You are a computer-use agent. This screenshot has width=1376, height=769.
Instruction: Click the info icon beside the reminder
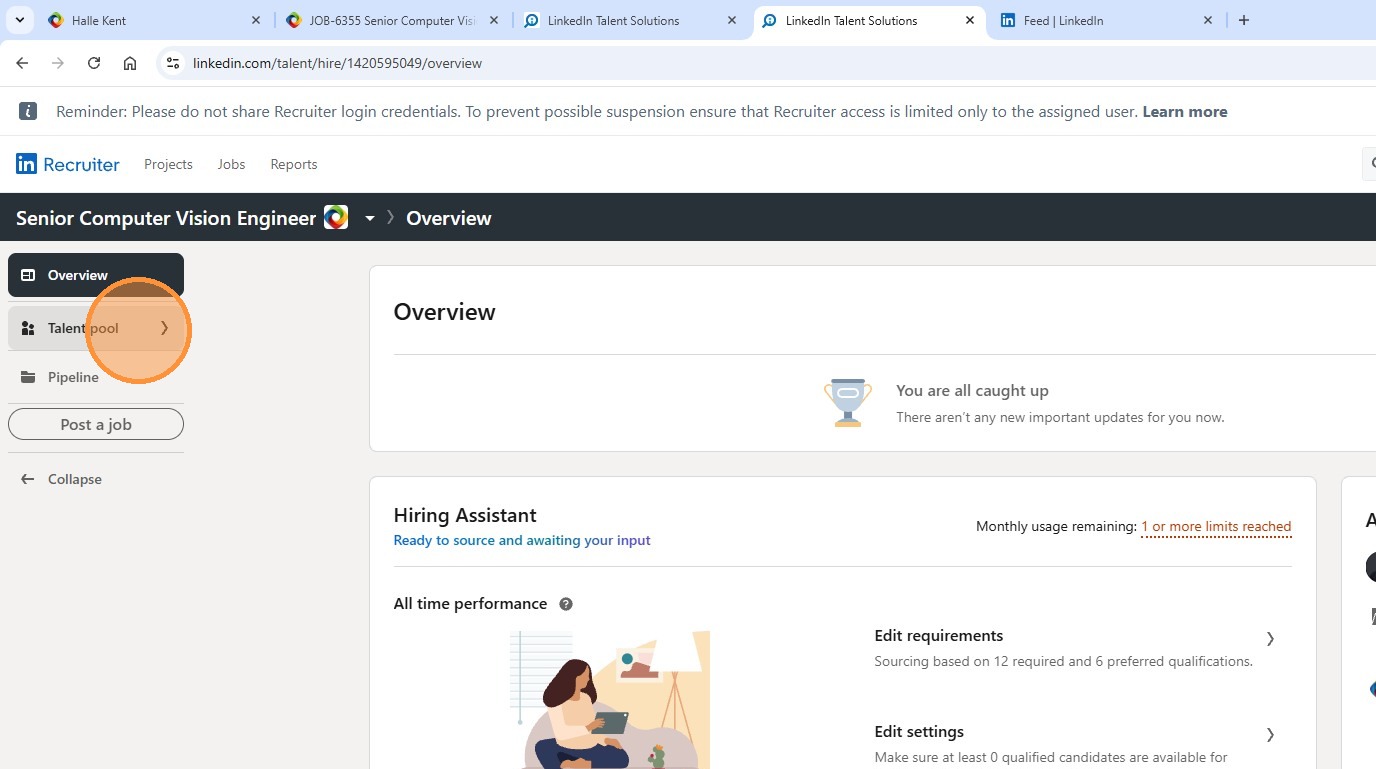[28, 111]
